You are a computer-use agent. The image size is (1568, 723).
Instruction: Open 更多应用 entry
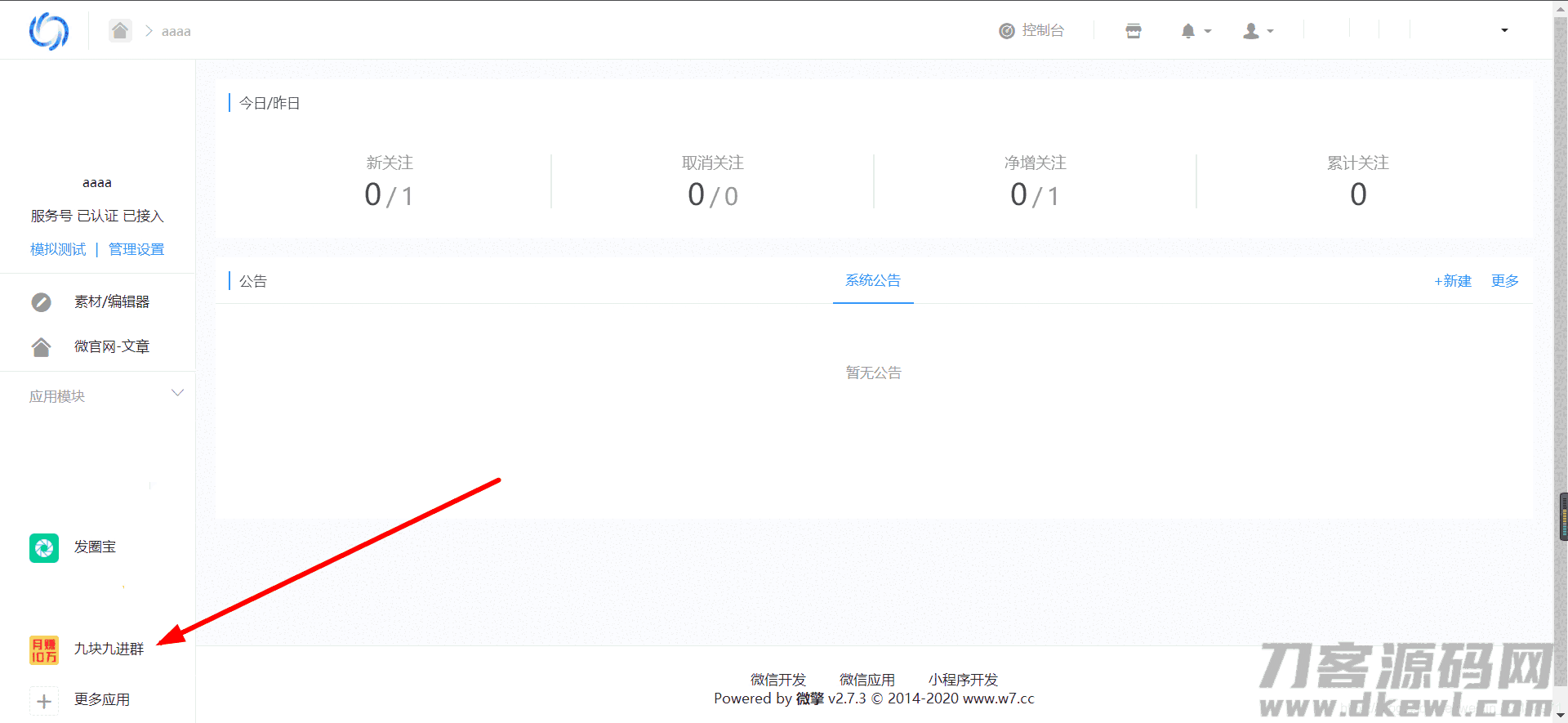click(102, 700)
